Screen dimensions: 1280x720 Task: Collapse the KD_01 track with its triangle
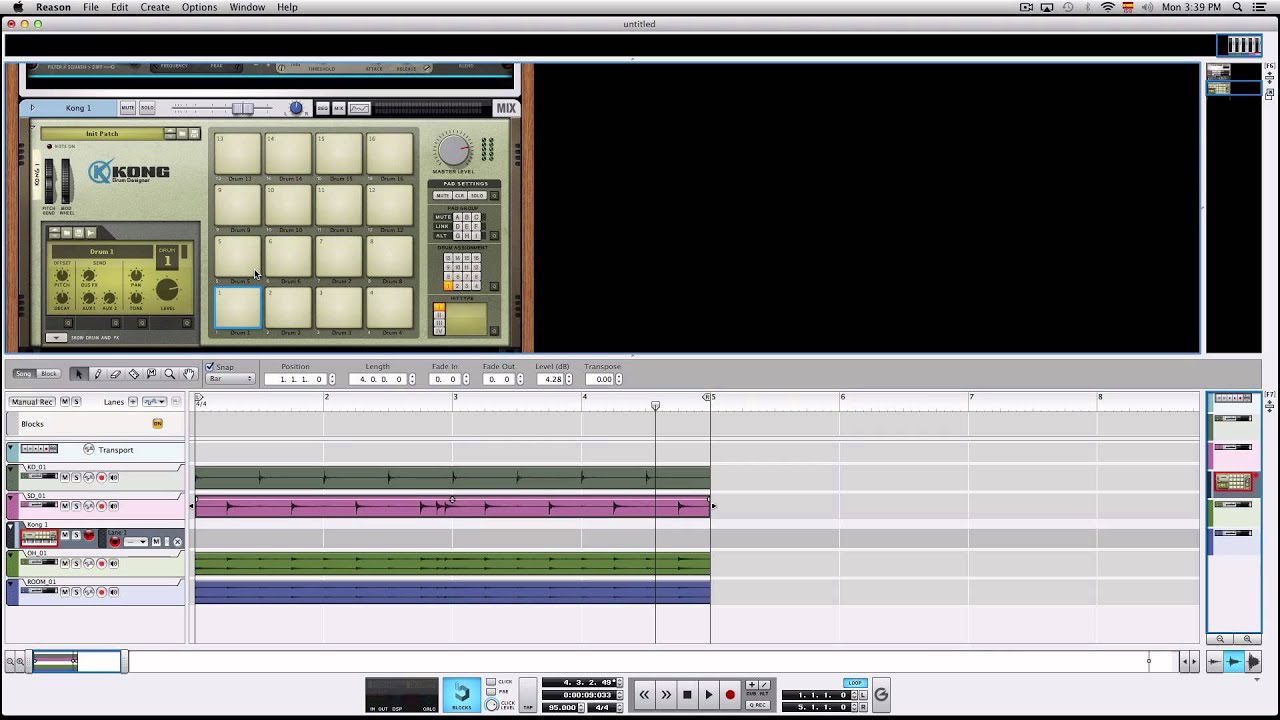click(10, 468)
